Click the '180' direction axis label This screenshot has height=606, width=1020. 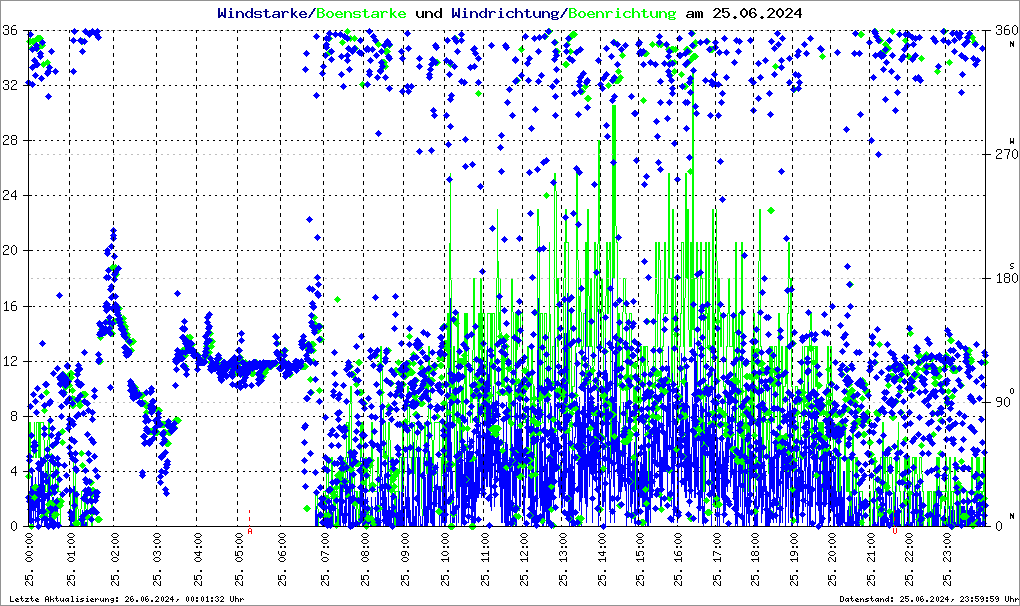[1006, 278]
